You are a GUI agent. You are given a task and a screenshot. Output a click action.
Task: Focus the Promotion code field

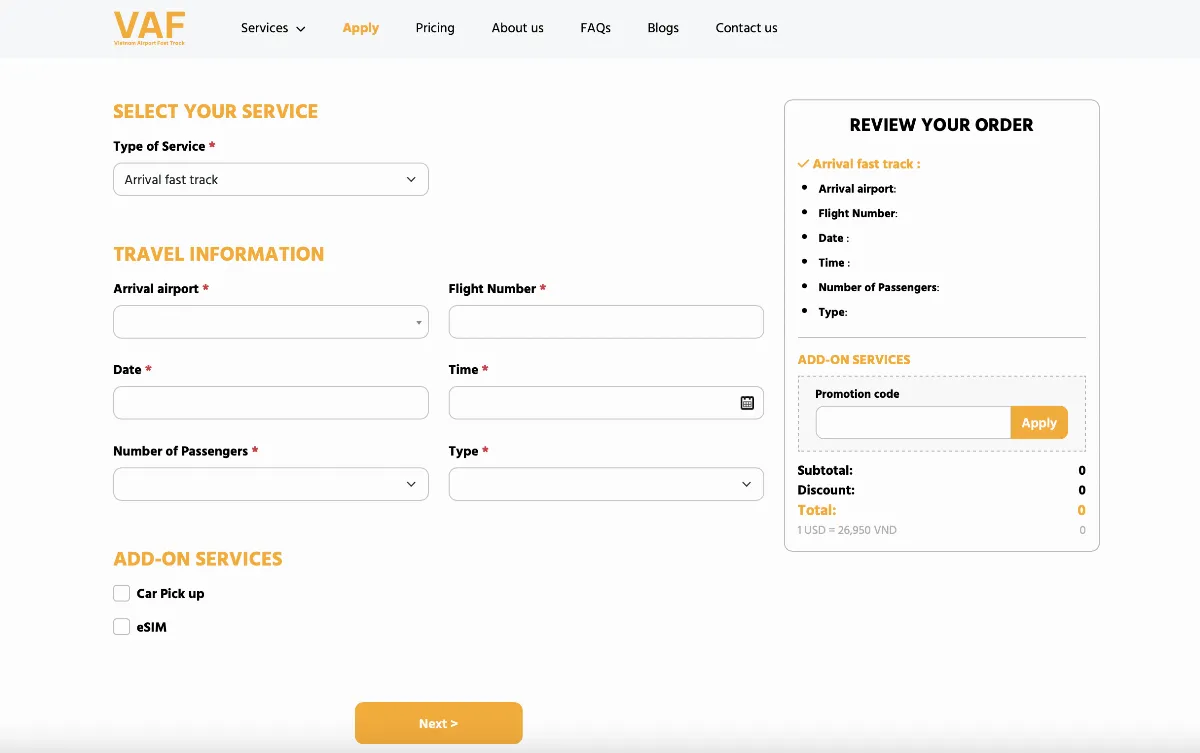tap(913, 423)
